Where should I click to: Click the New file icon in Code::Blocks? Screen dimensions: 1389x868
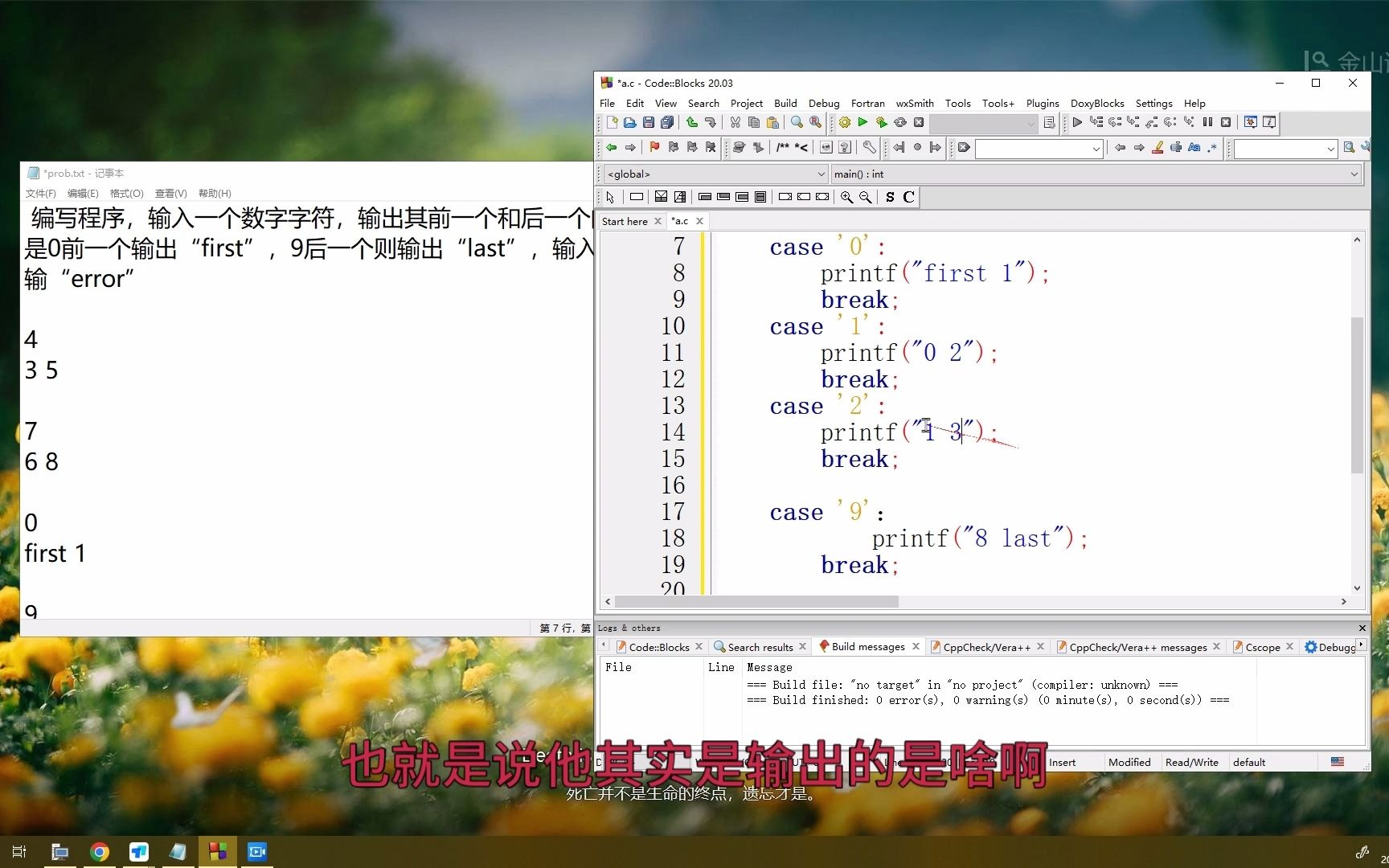[x=612, y=123]
